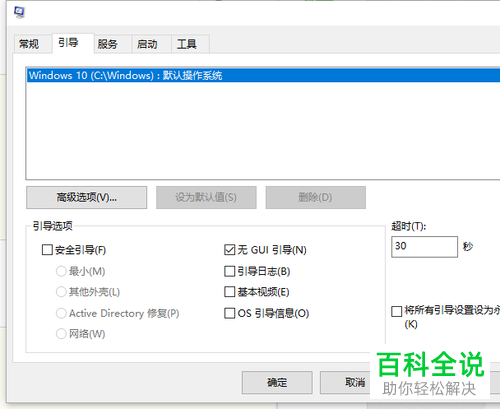
Task: Open the 工具 tab
Action: [x=190, y=44]
